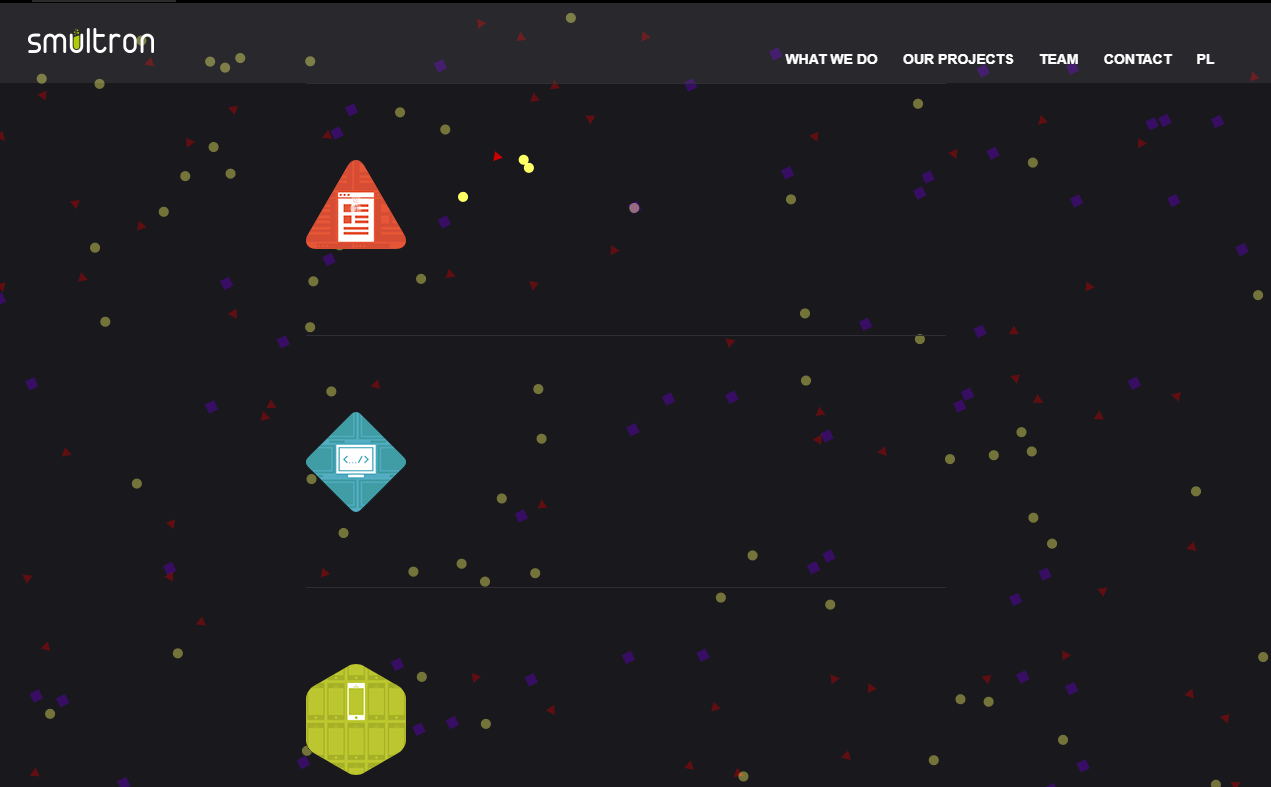Open the CONTACT page link
The height and width of the screenshot is (787, 1271).
pos(1137,59)
